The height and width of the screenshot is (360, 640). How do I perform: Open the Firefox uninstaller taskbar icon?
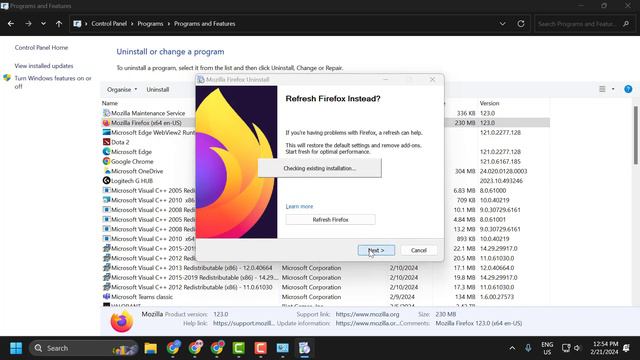304,348
